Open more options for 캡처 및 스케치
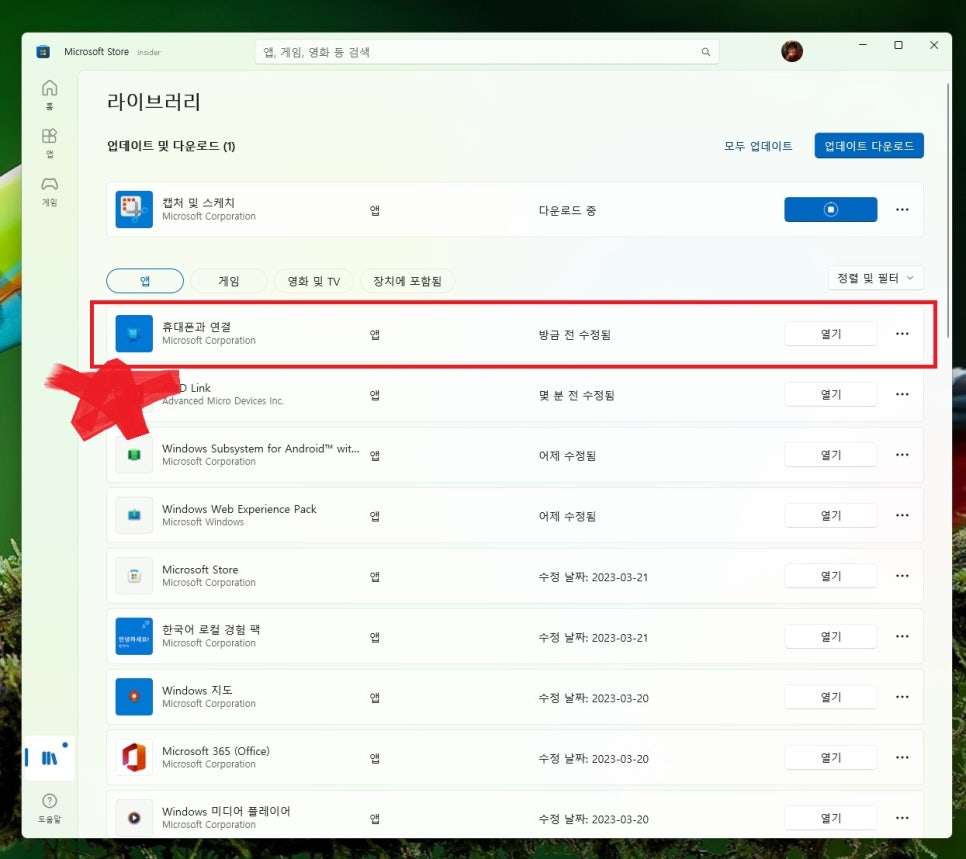This screenshot has height=859, width=966. pos(902,210)
